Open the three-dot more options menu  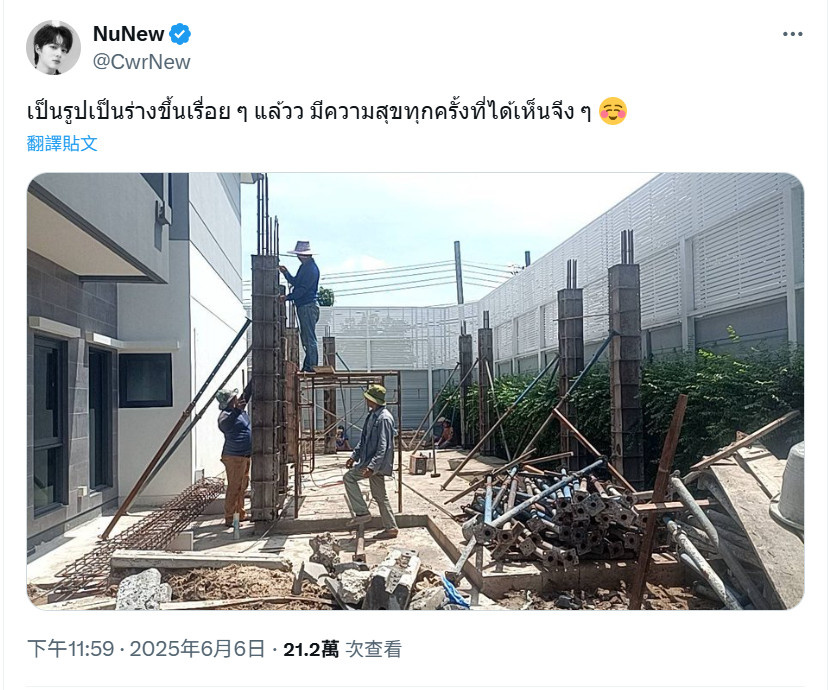(793, 34)
